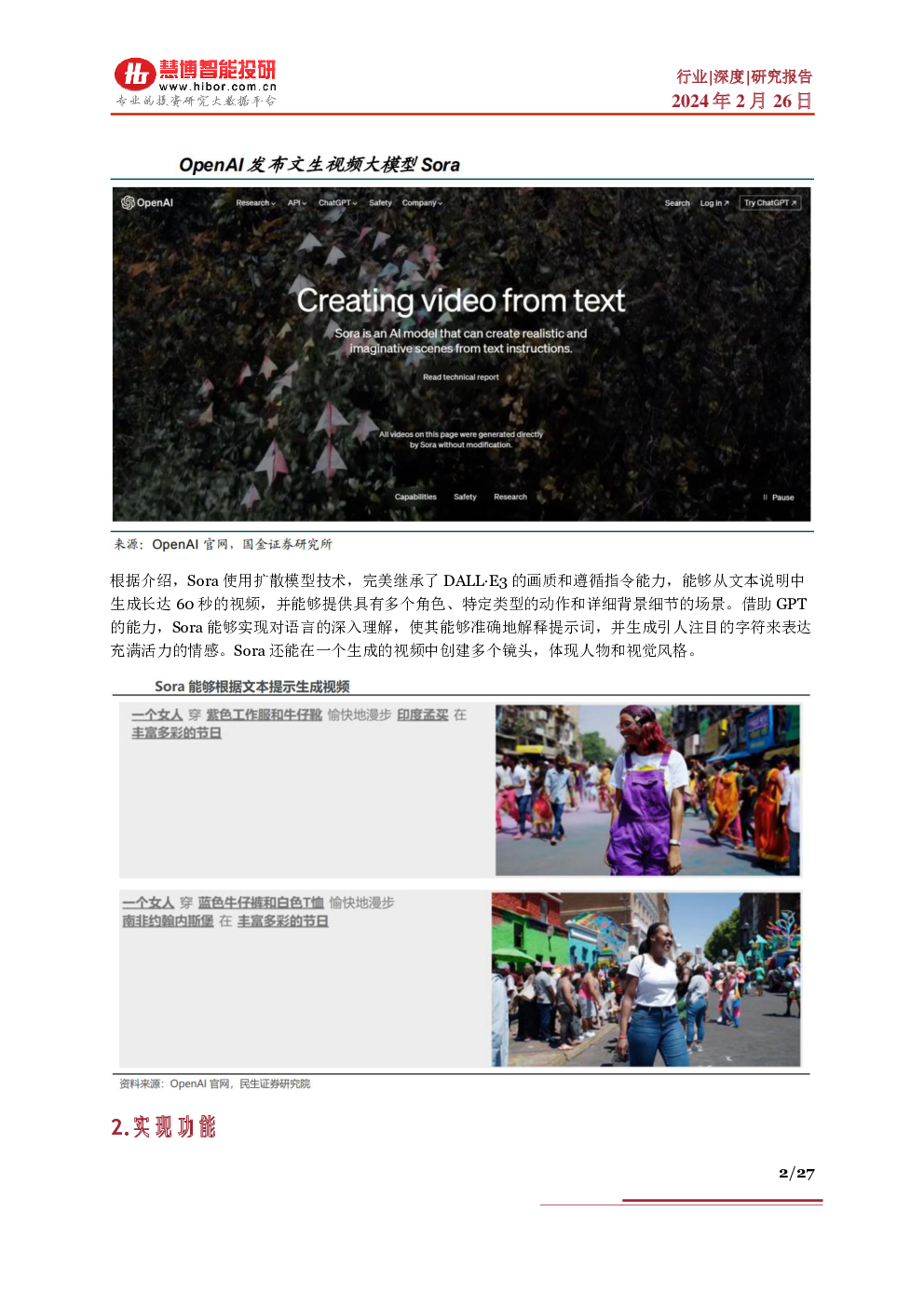Viewport: 924px width, 1307px height.
Task: Select the prompt option 南非约翰内斯堡
Action: (x=168, y=921)
